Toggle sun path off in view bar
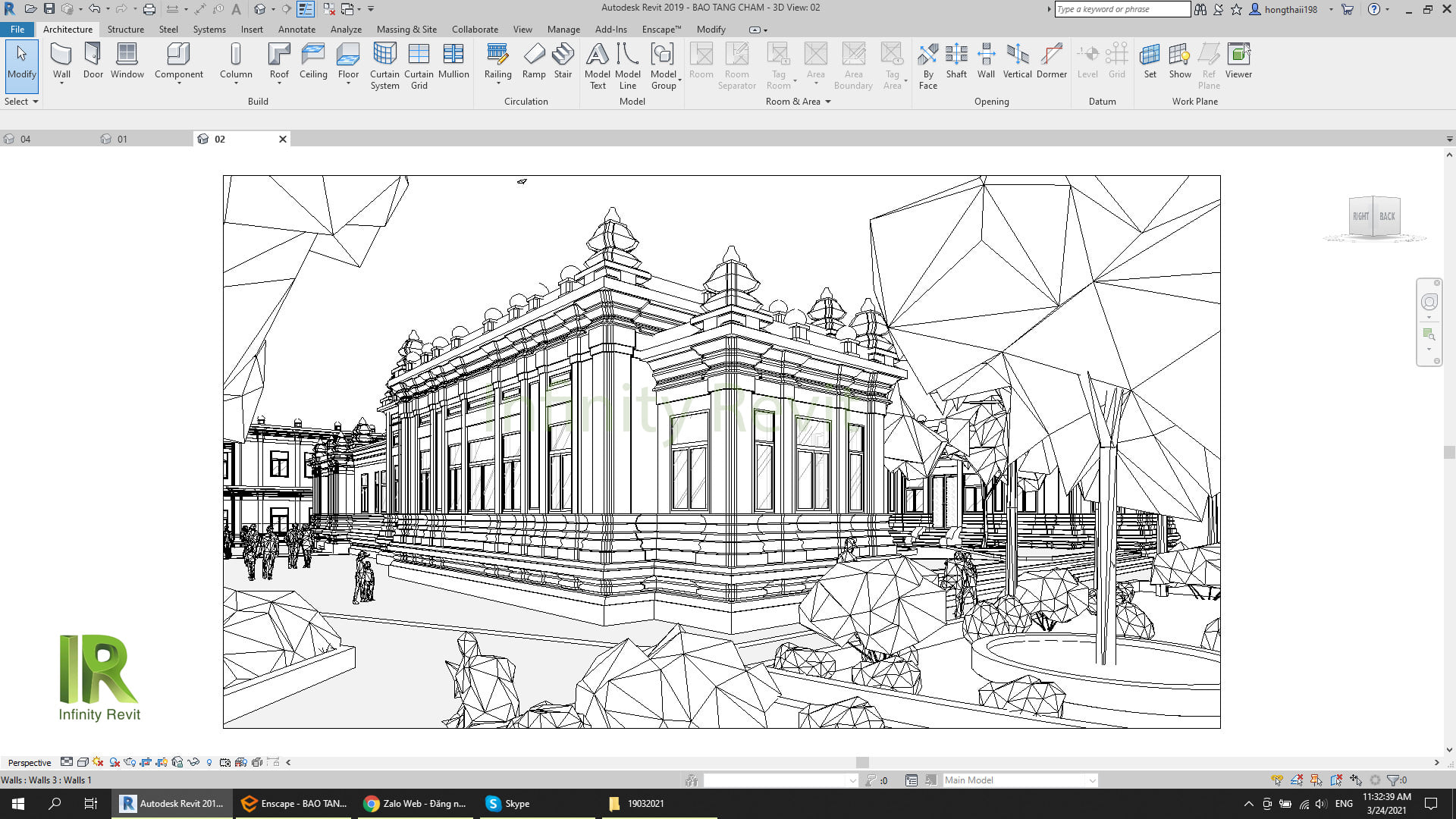The image size is (1456, 819). coord(98,762)
